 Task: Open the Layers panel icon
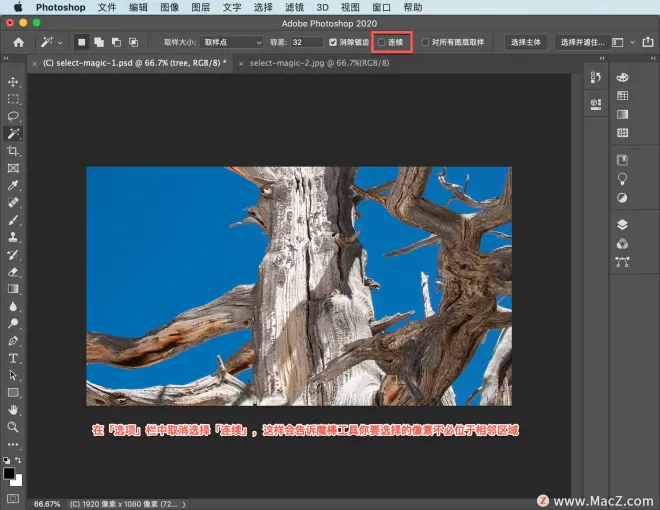622,225
